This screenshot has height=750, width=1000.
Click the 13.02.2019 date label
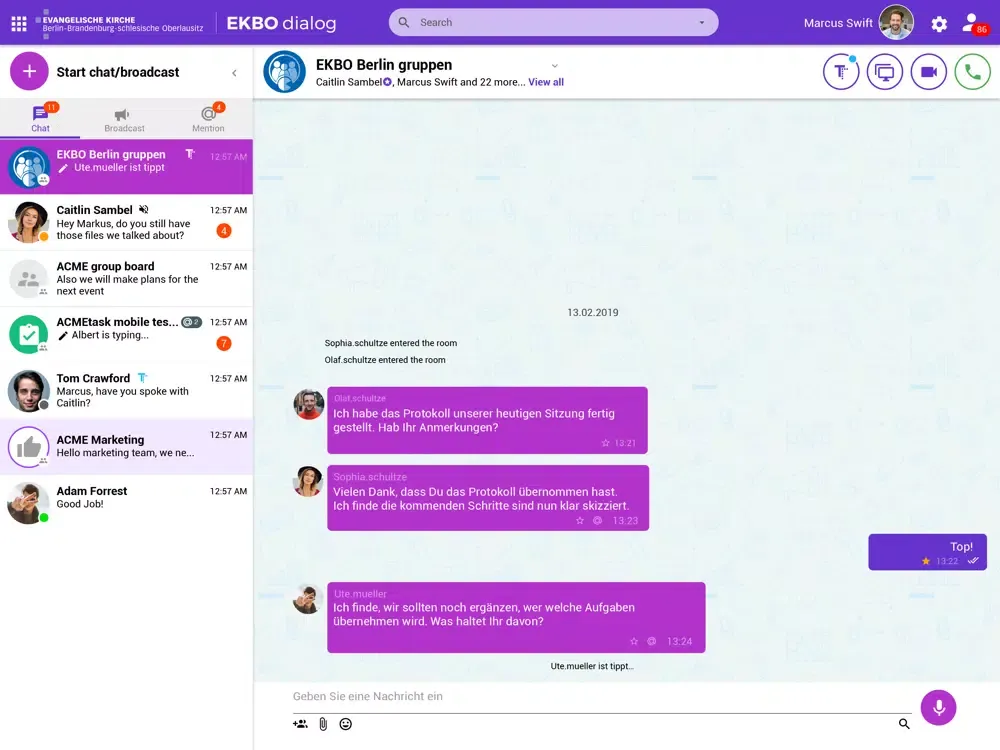(x=593, y=312)
